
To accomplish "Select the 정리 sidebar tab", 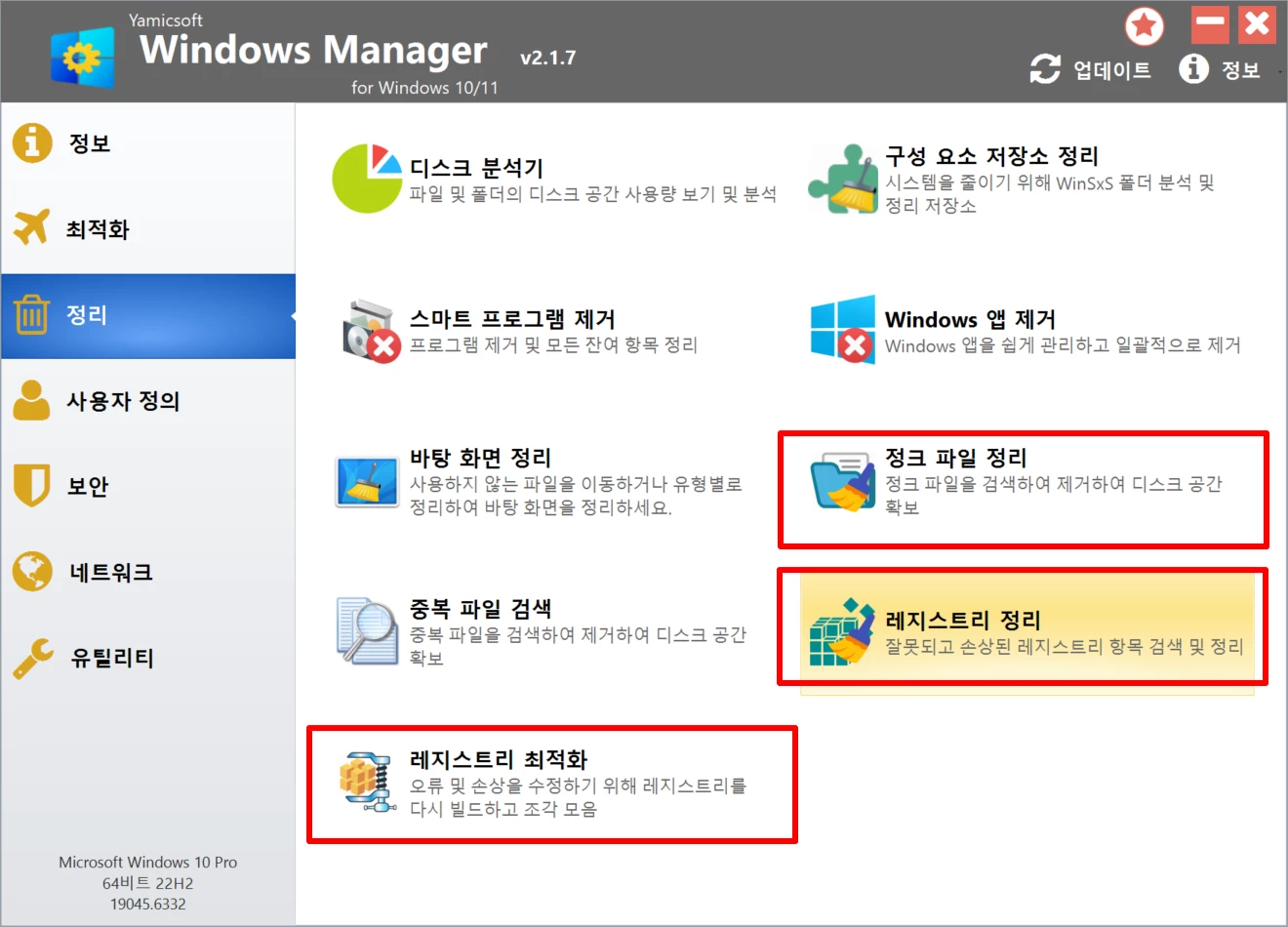I will 148,315.
